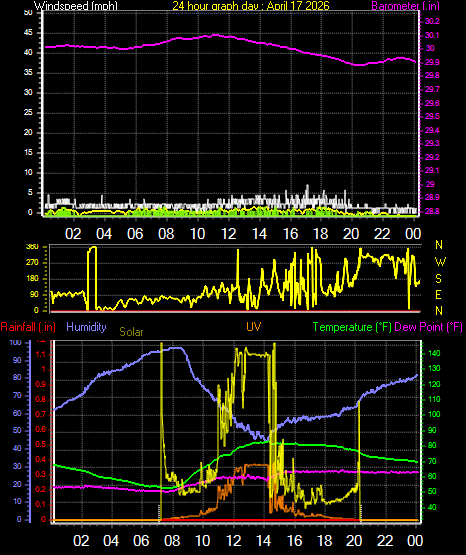Click hour 14 under the bottom graph

(x=264, y=541)
